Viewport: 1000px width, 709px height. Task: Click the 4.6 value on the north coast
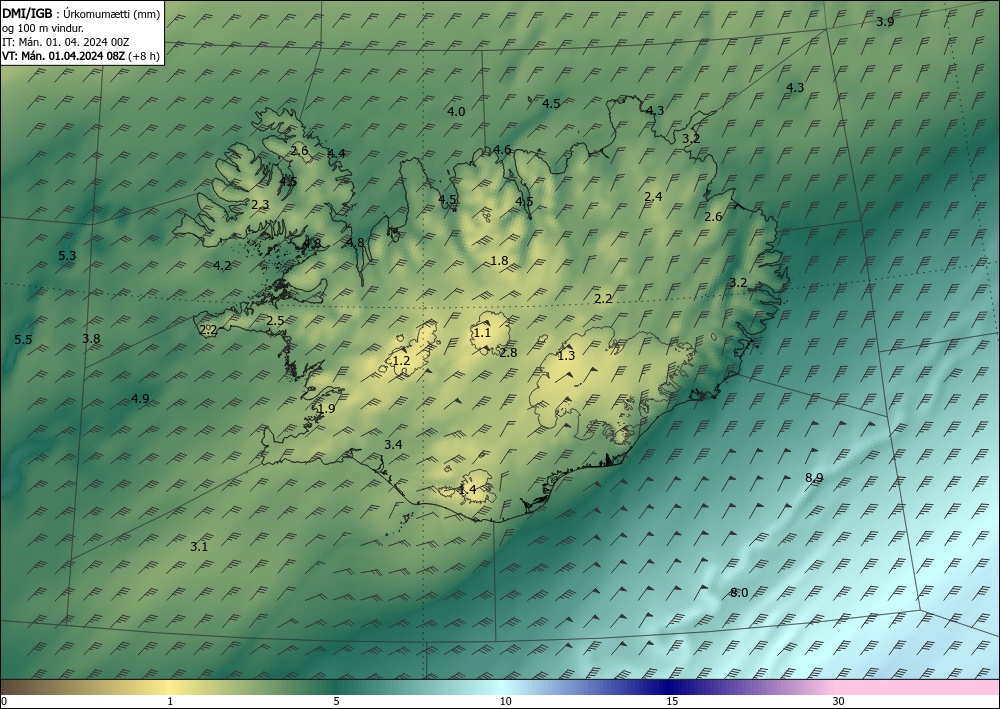(x=502, y=150)
